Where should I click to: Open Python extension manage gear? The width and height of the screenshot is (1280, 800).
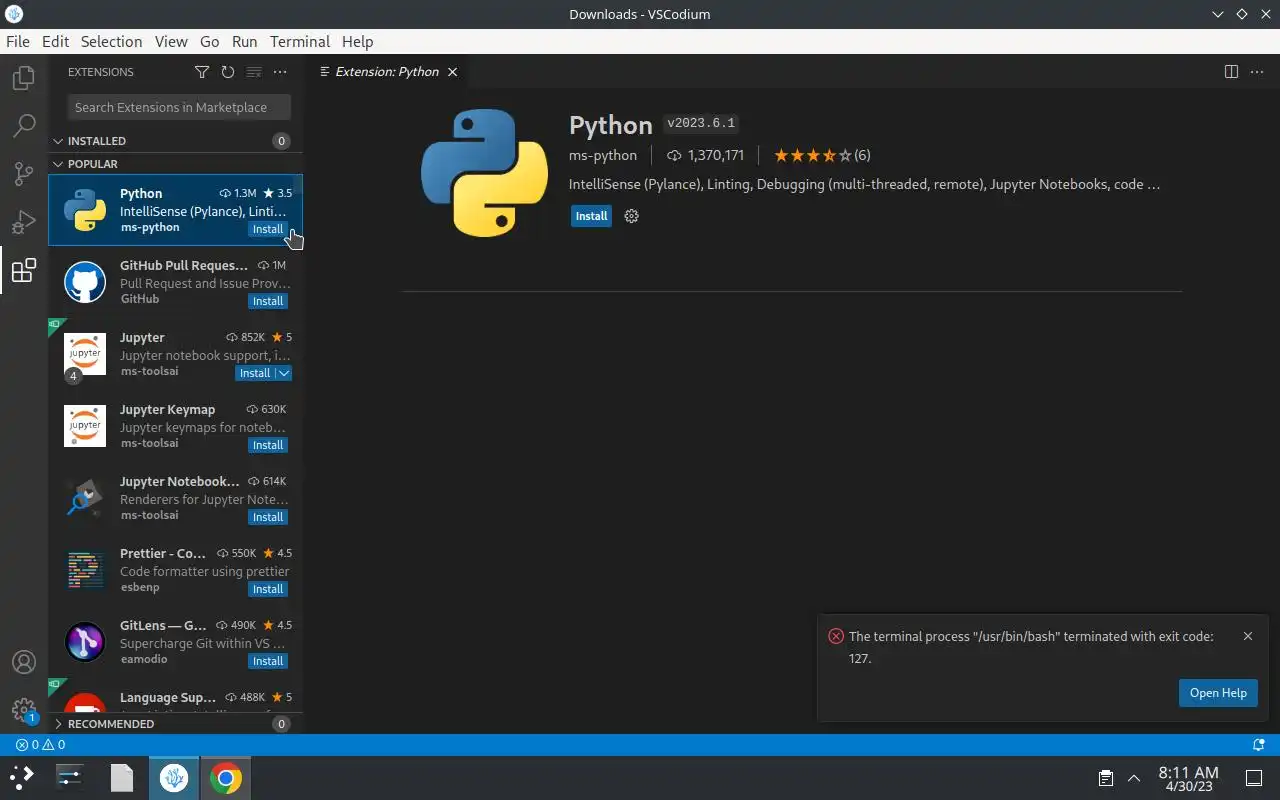click(x=631, y=216)
